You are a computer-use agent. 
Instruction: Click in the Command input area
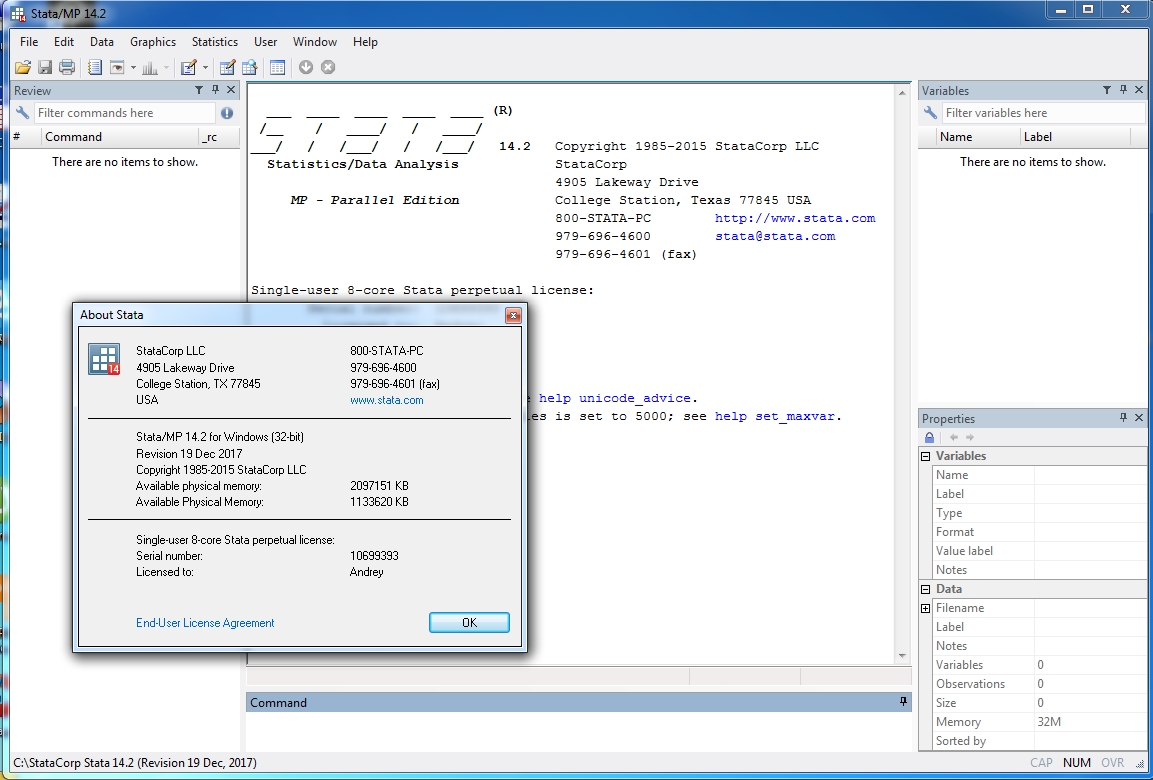point(578,731)
